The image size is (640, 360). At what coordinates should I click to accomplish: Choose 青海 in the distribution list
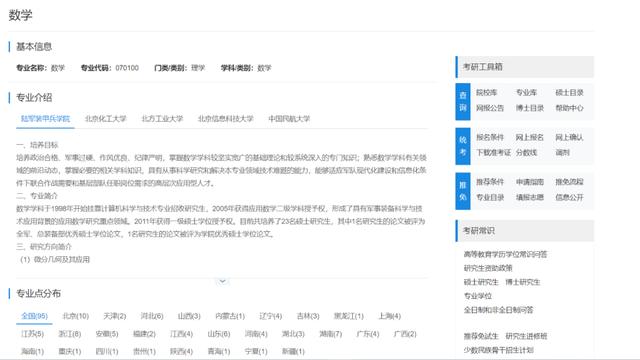click(x=219, y=351)
